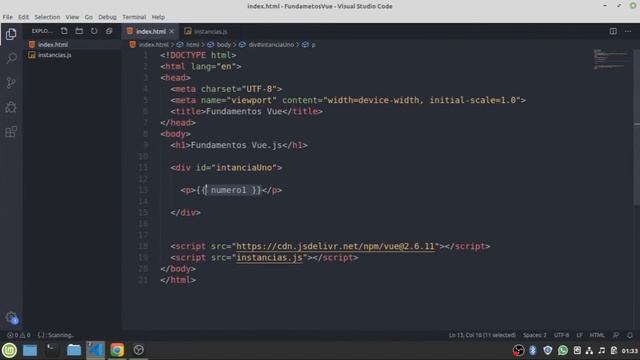The height and width of the screenshot is (360, 640).
Task: Open the Vue CDN script link
Action: pyautogui.click(x=336, y=247)
